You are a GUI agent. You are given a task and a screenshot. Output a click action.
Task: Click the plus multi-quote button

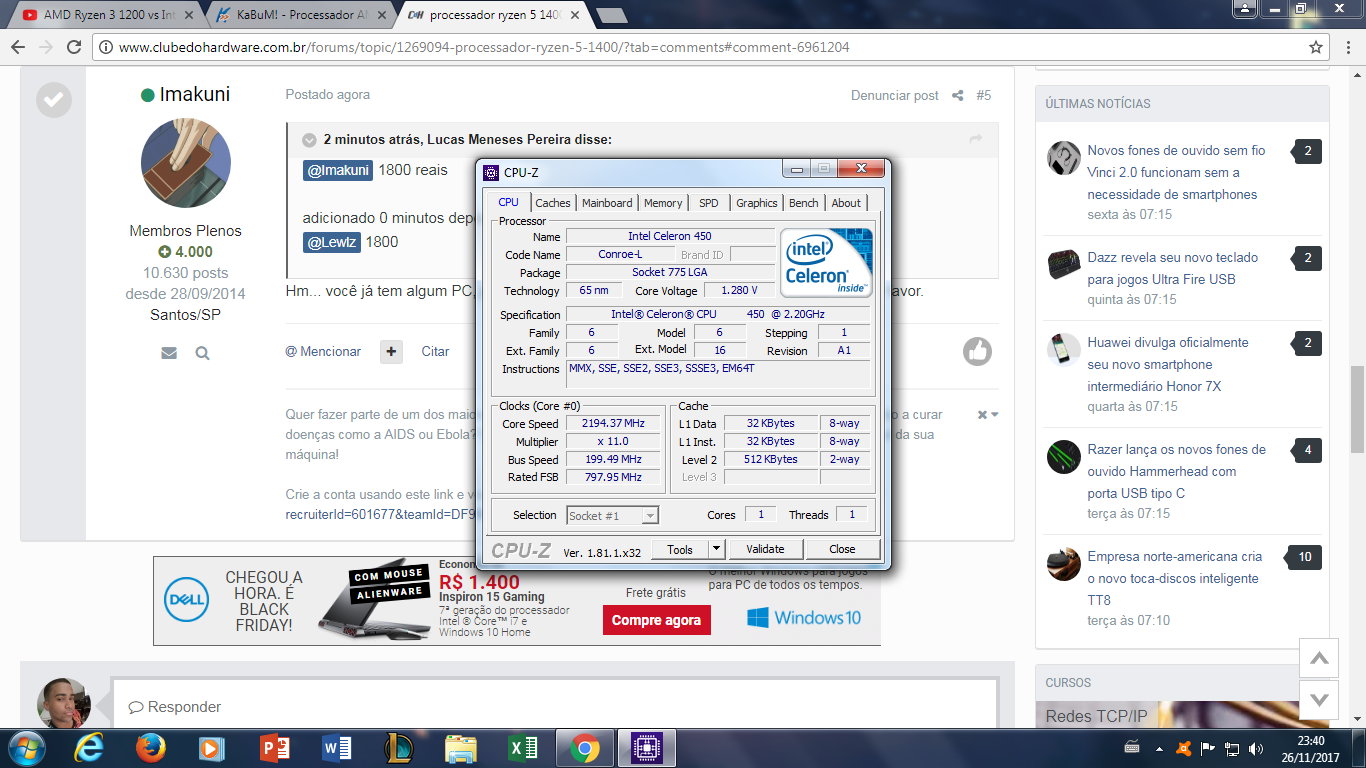[x=391, y=351]
